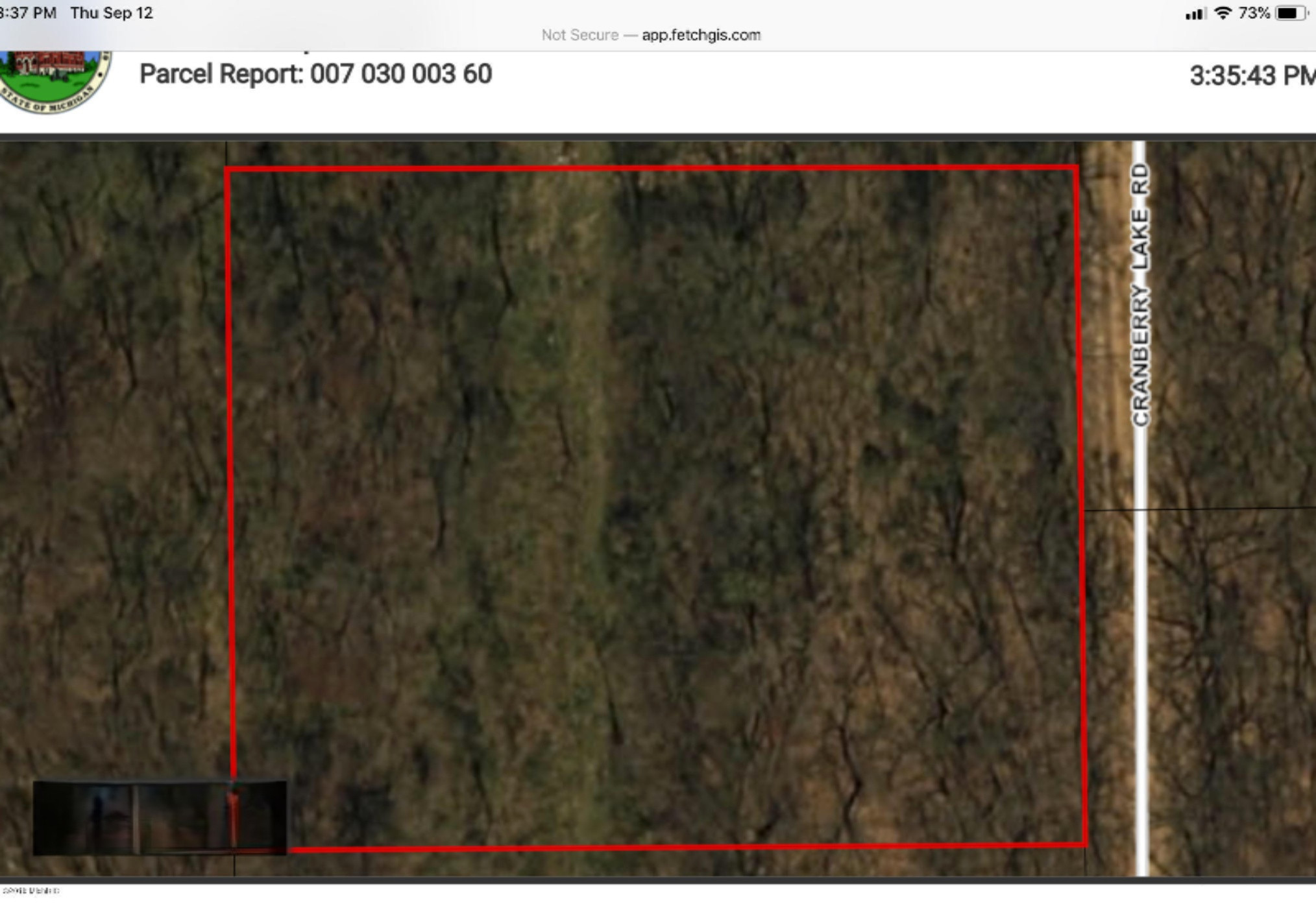Tap the 73% battery percentage

click(1254, 13)
